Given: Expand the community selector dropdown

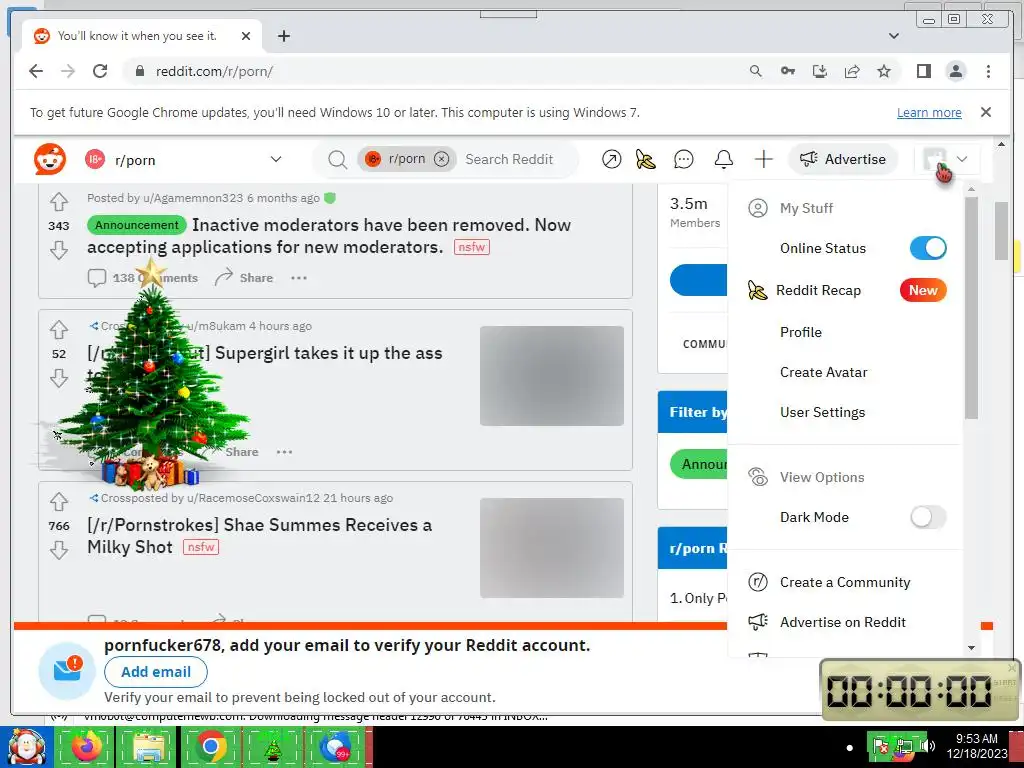Looking at the screenshot, I should pyautogui.click(x=276, y=159).
